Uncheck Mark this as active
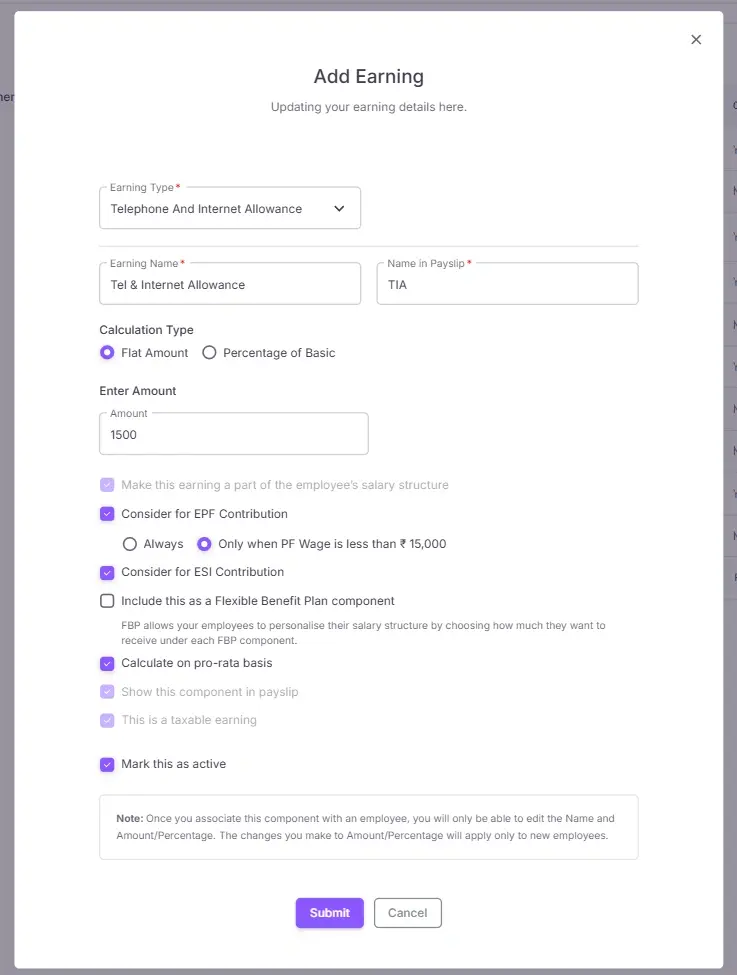Viewport: 737px width, 975px height. point(107,764)
